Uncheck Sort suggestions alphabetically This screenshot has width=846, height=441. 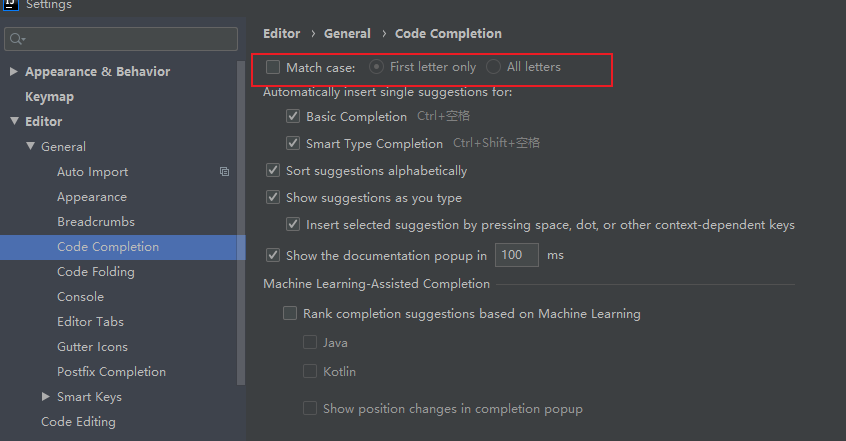pos(273,171)
